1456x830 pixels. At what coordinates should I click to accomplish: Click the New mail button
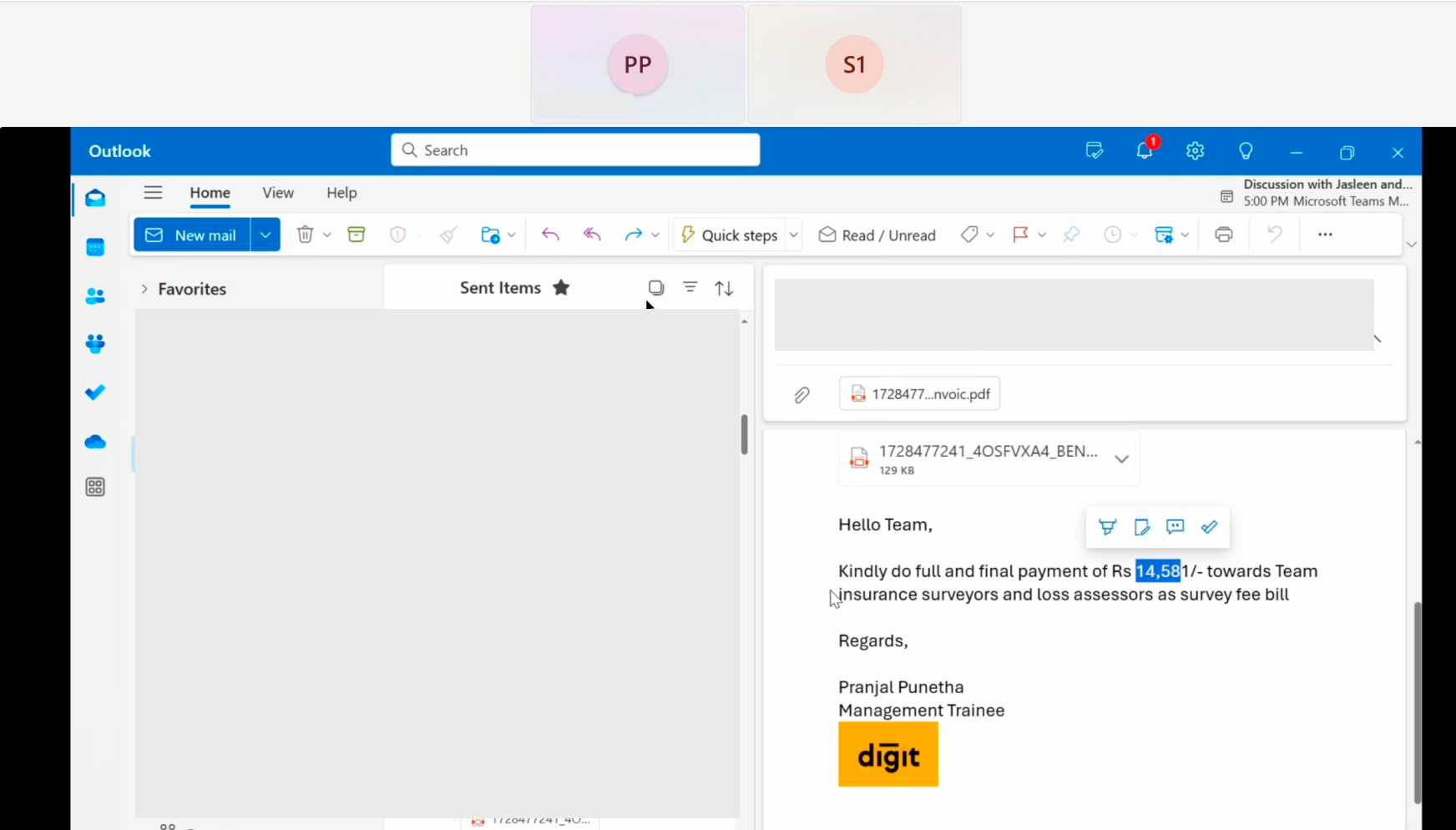192,235
